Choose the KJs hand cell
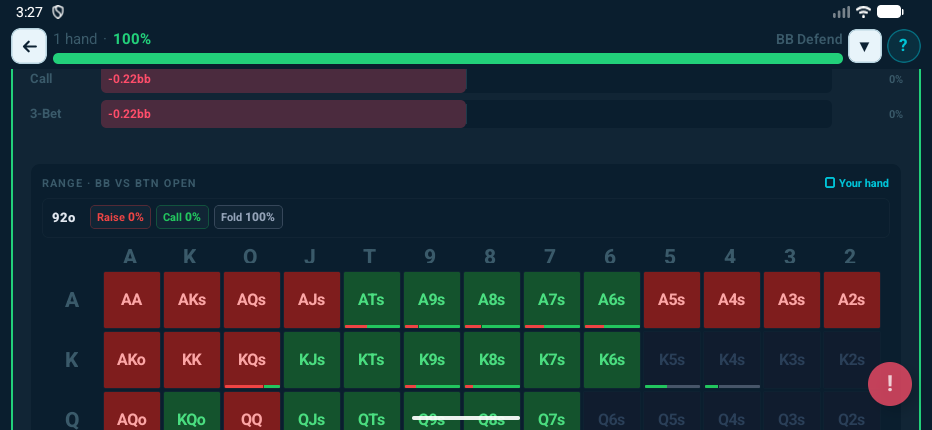This screenshot has width=932, height=430. 311,360
